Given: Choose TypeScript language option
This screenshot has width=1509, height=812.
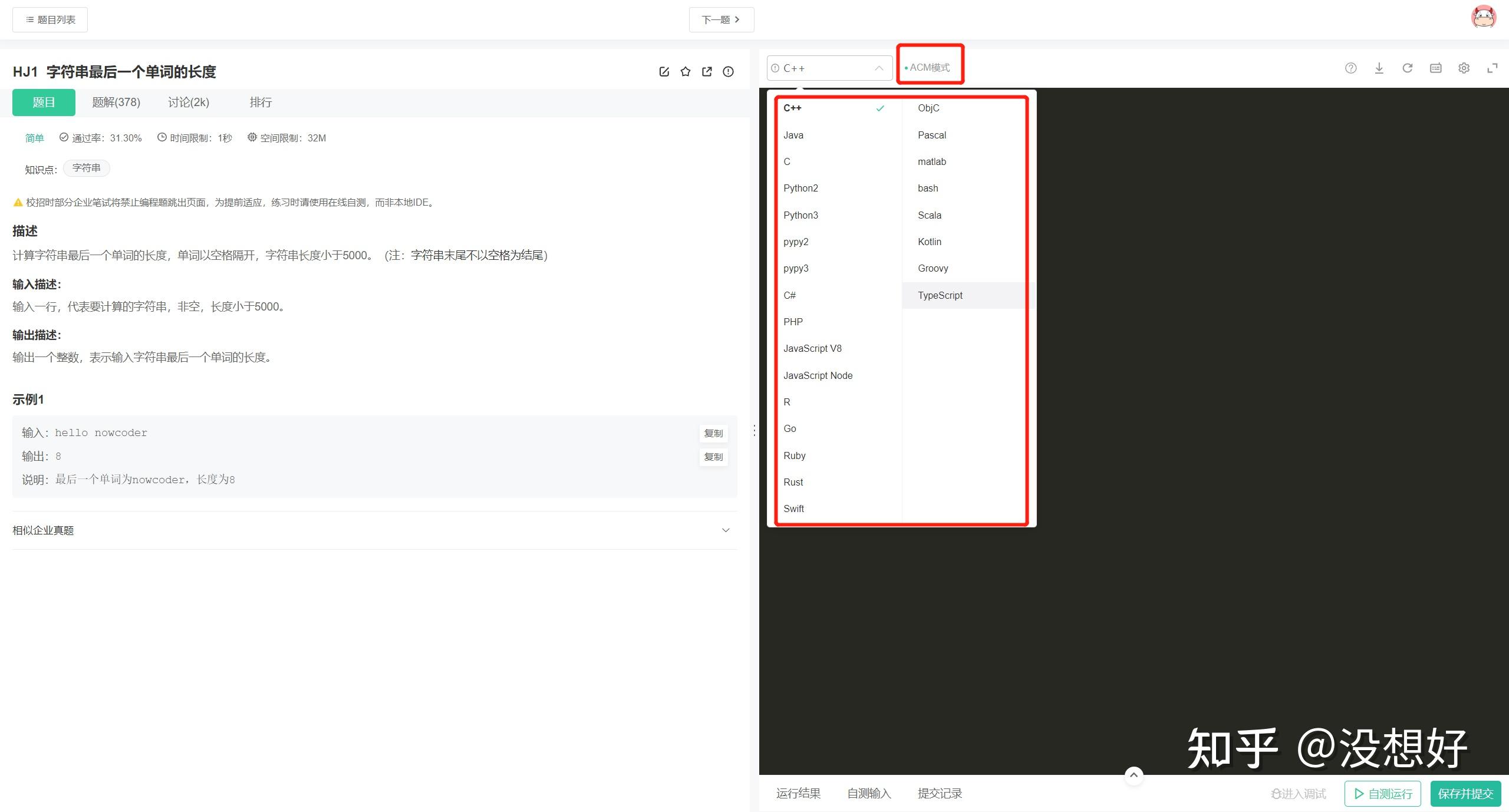Looking at the screenshot, I should click(940, 295).
